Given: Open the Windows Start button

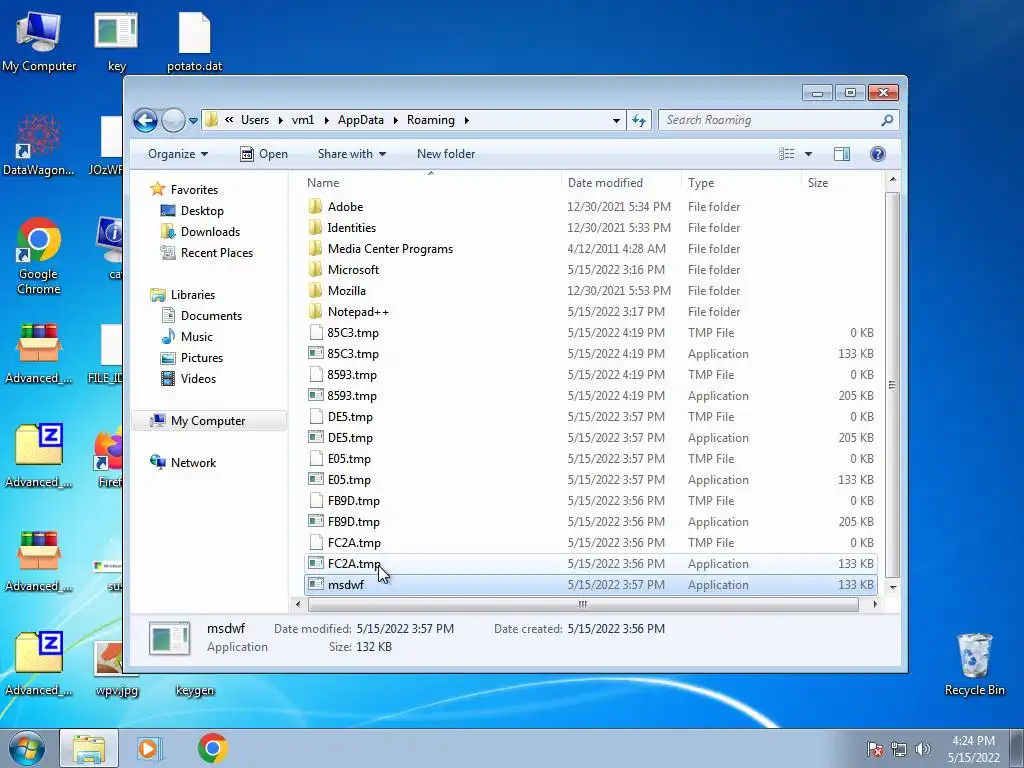Looking at the screenshot, I should [x=27, y=748].
